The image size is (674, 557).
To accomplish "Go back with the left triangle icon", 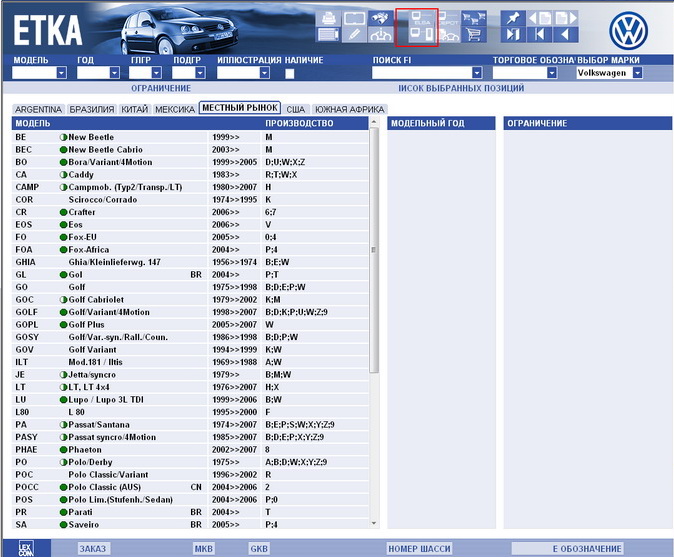I will point(566,34).
